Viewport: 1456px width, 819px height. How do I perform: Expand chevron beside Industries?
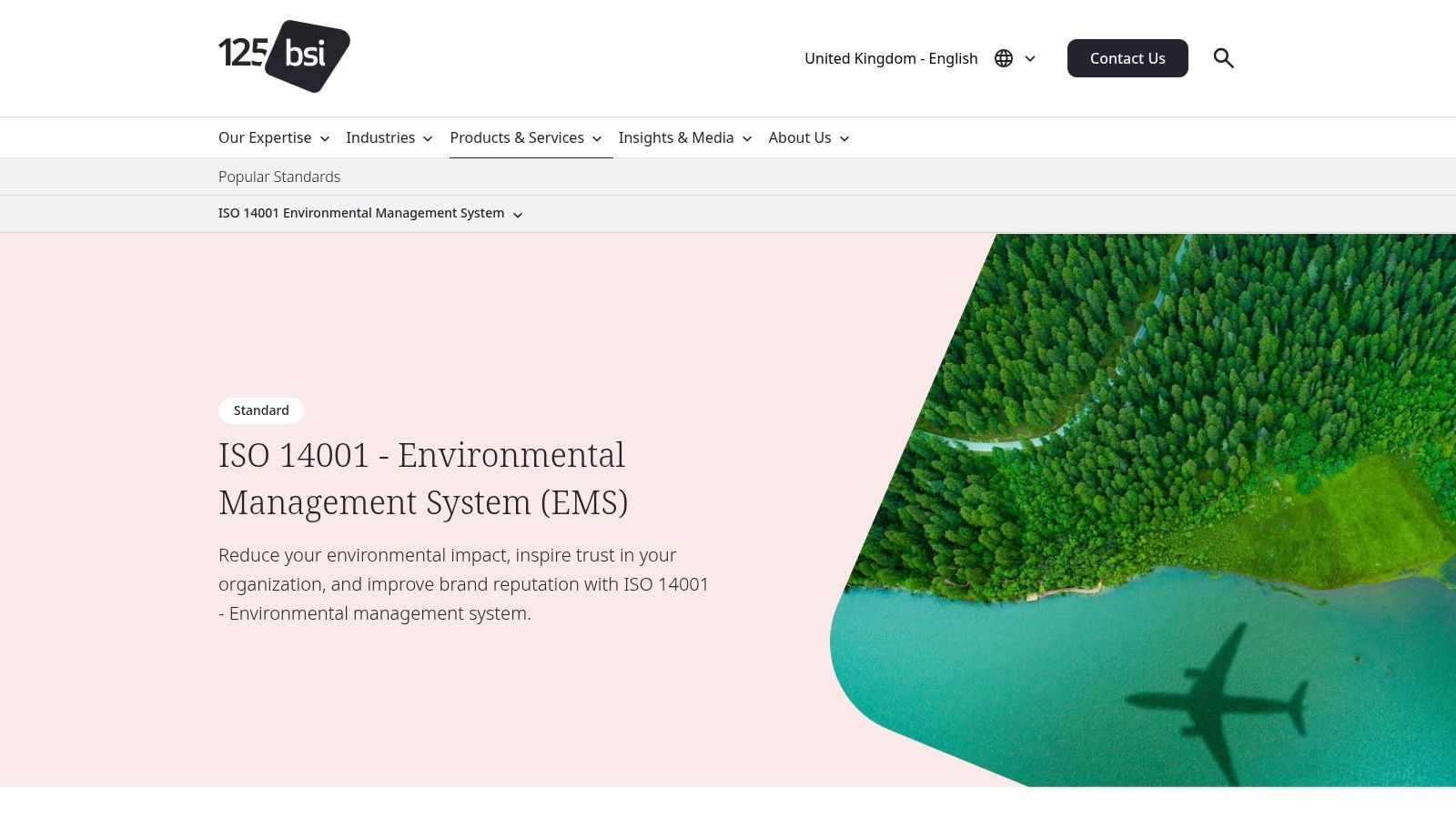click(x=428, y=139)
